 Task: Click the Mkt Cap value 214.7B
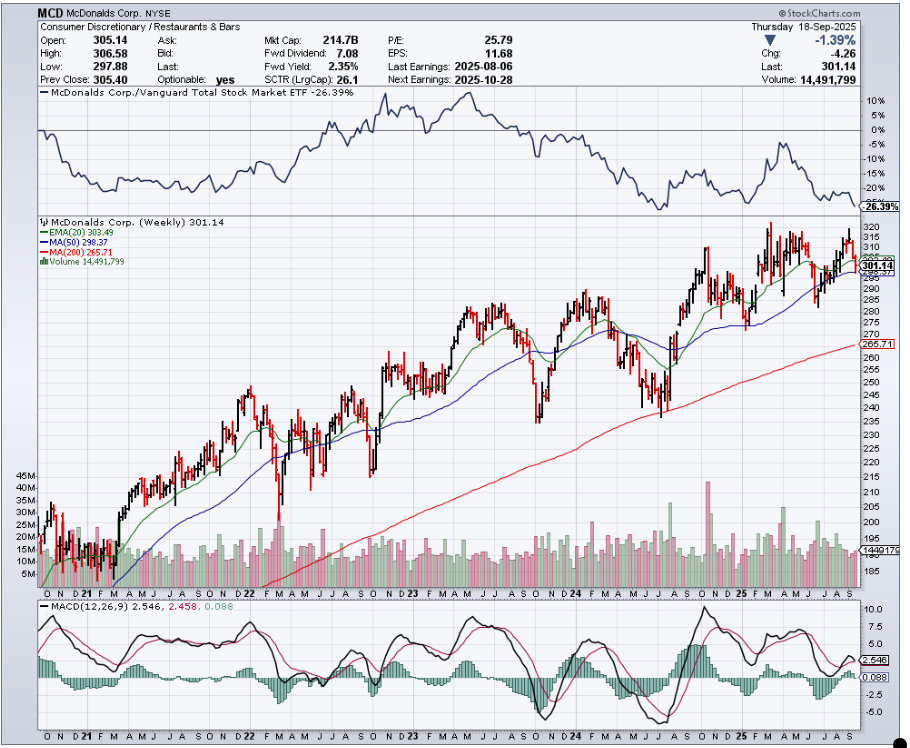tap(341, 40)
